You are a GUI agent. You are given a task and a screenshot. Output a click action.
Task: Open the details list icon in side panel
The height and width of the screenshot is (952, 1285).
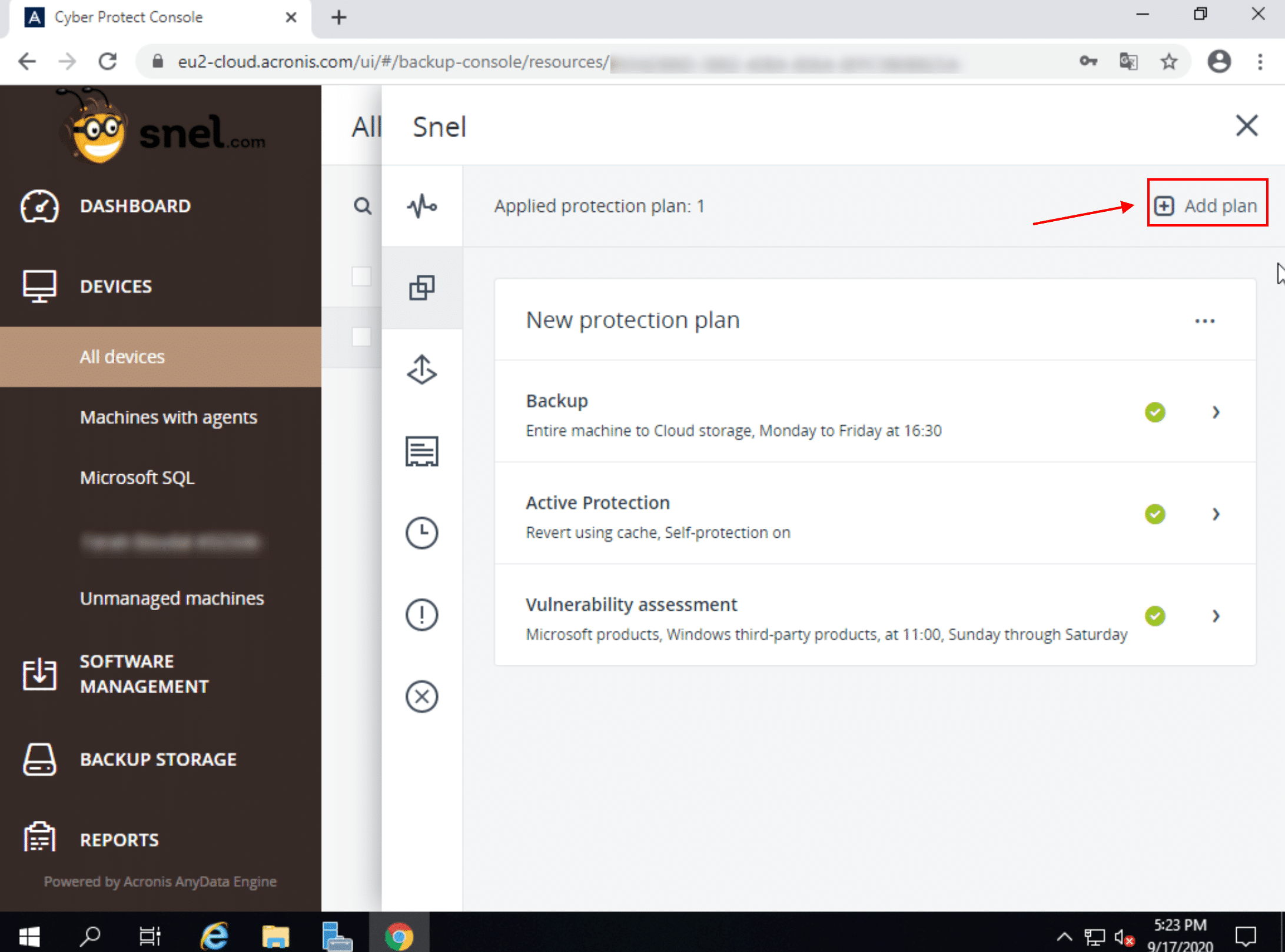421,451
